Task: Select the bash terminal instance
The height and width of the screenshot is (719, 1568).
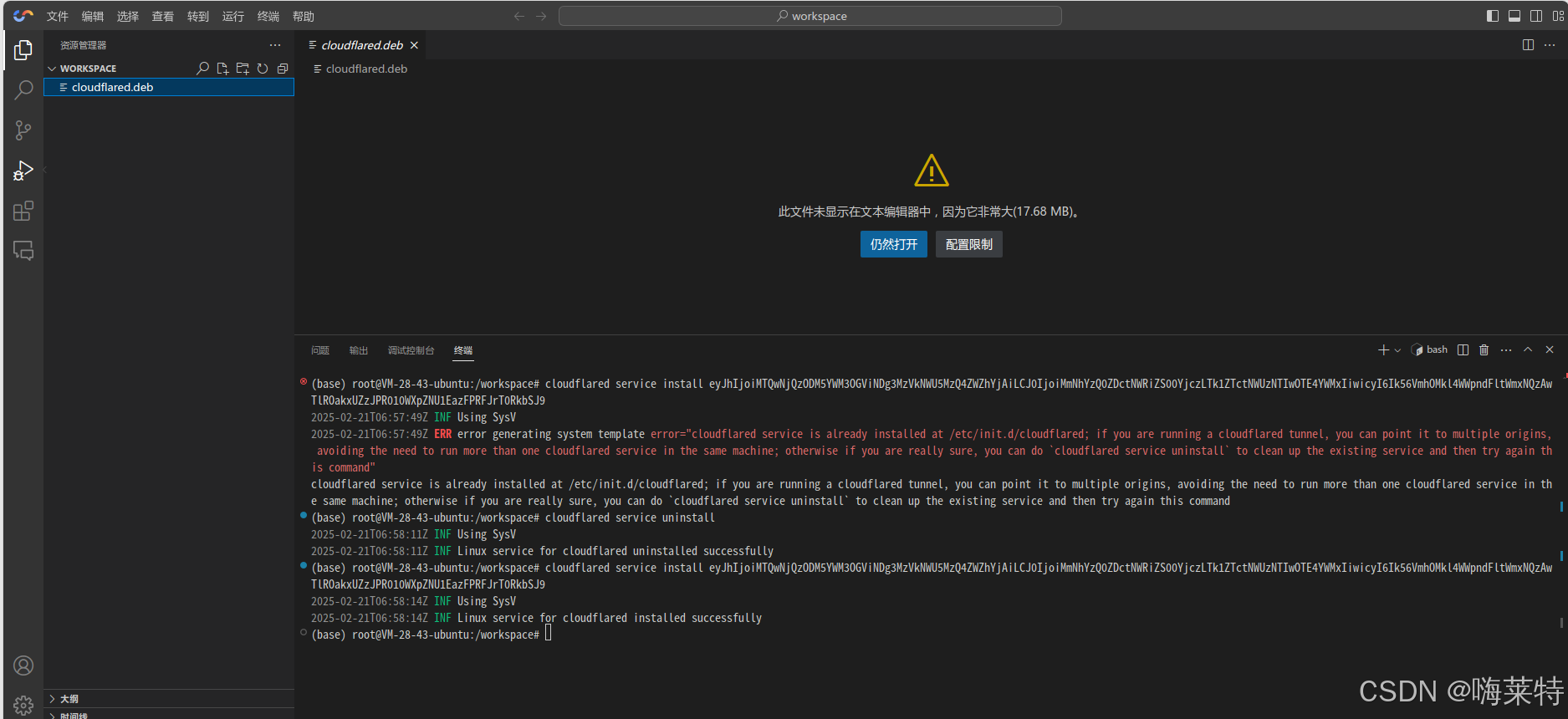Action: 1429,350
